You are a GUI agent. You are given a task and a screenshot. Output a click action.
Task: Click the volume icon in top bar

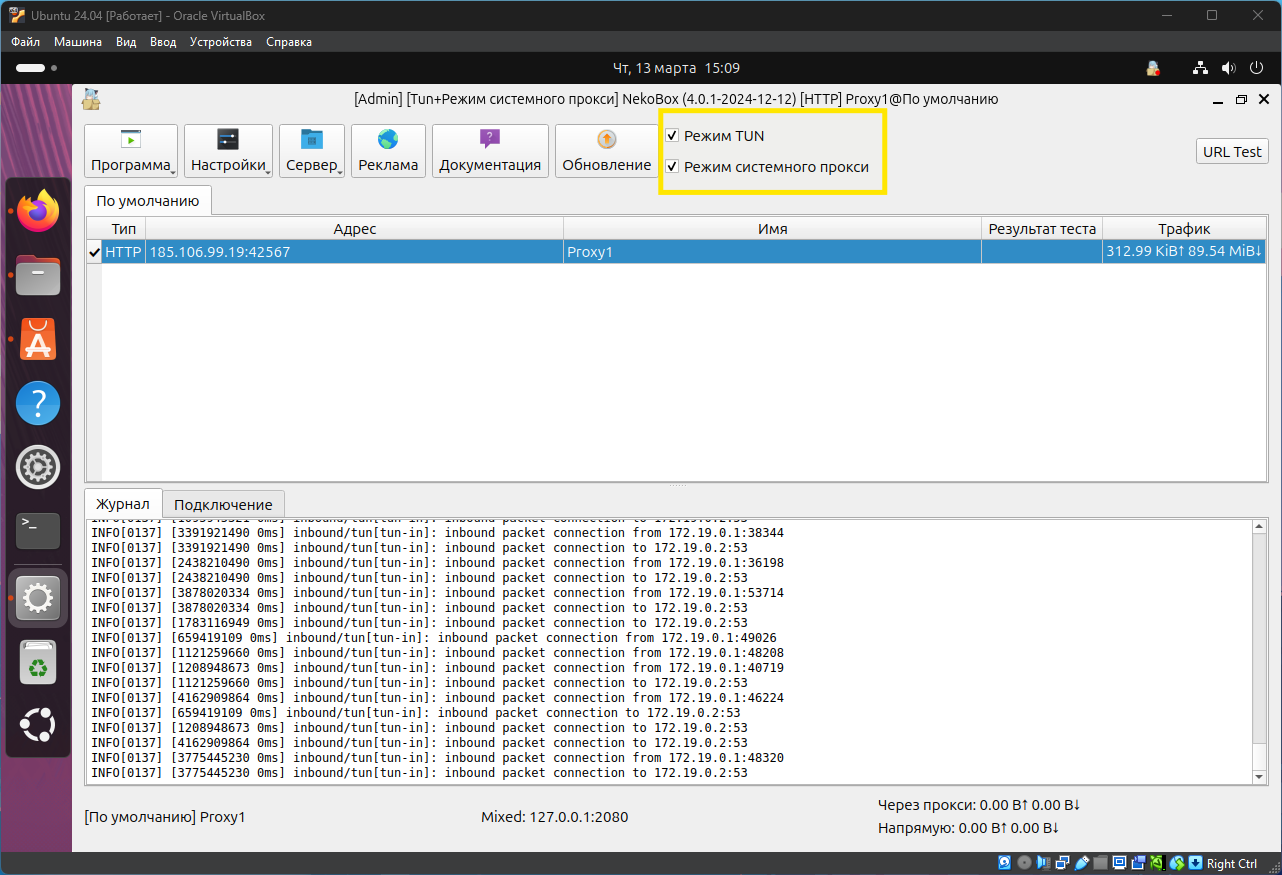point(1228,68)
